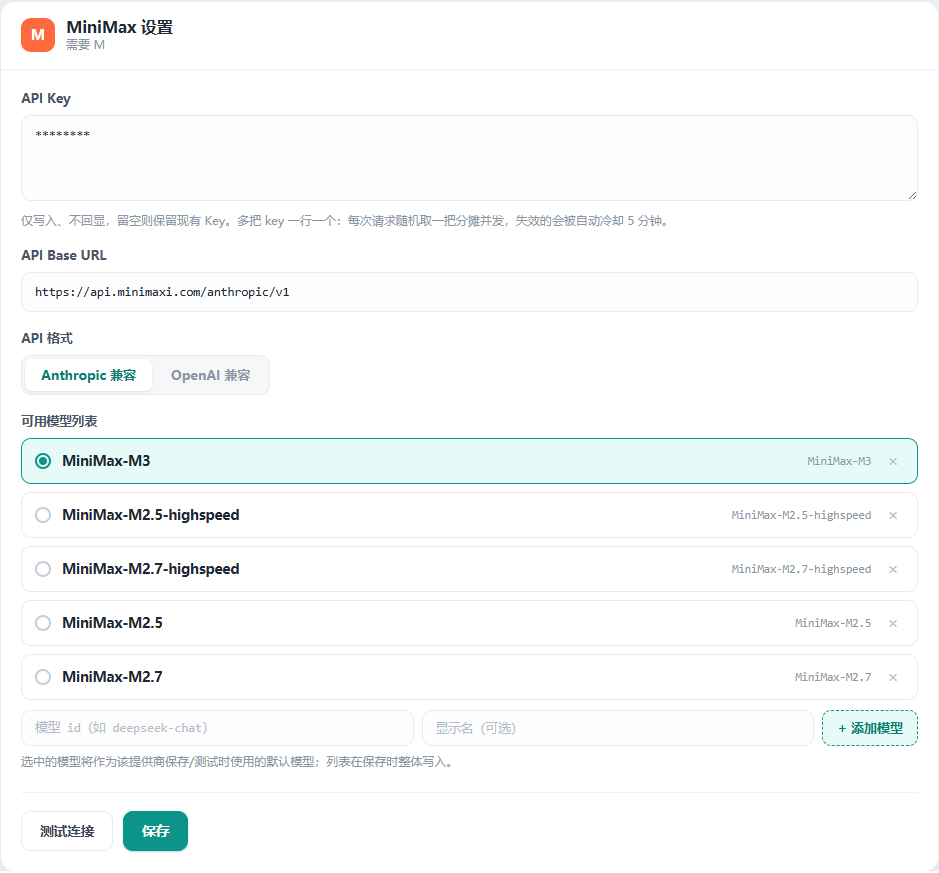Select the MiniMax-M2.5-highspeed radio button
The height and width of the screenshot is (873, 939).
tap(43, 515)
